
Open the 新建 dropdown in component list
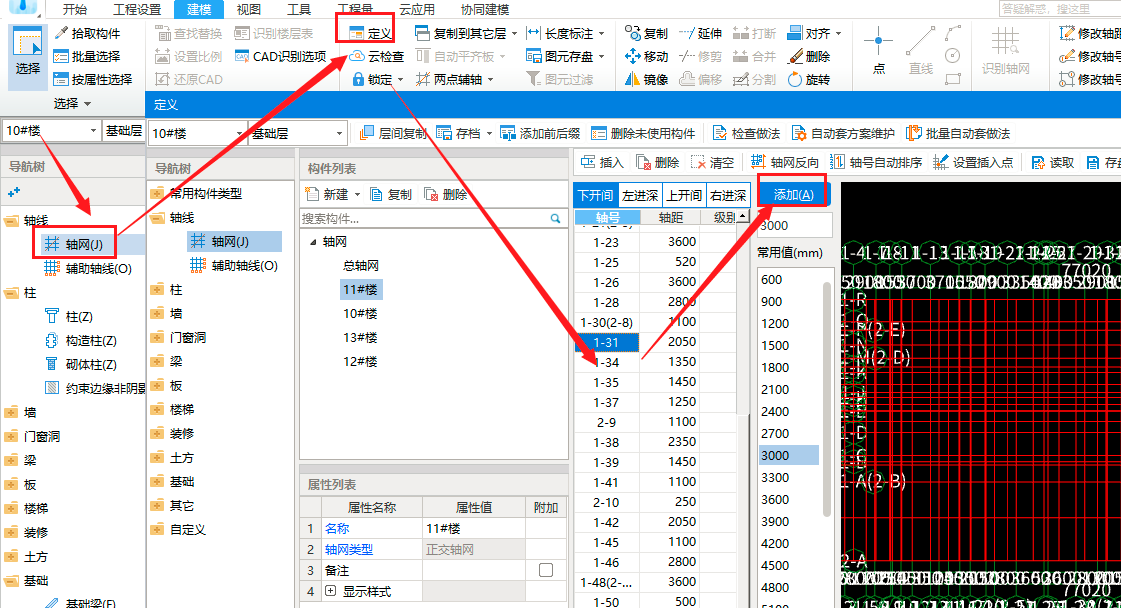[357, 195]
